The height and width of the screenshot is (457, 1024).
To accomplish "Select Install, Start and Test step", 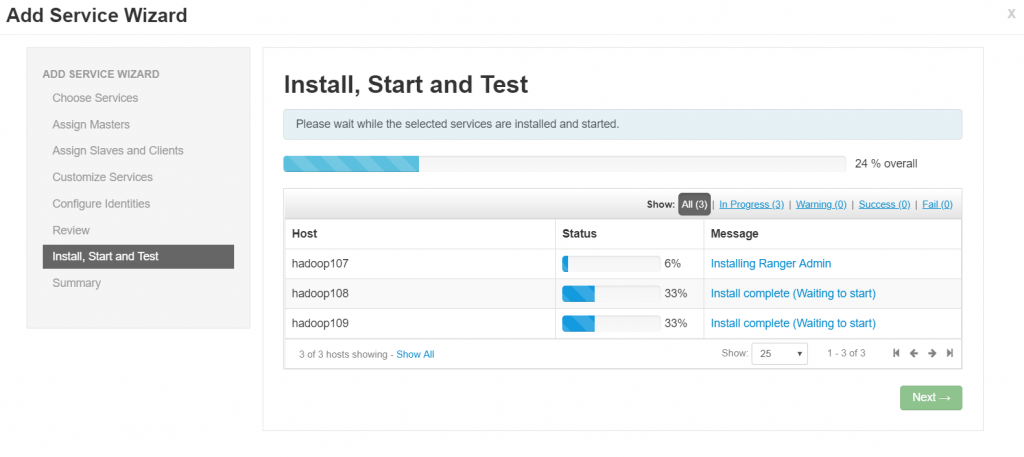I will (138, 257).
